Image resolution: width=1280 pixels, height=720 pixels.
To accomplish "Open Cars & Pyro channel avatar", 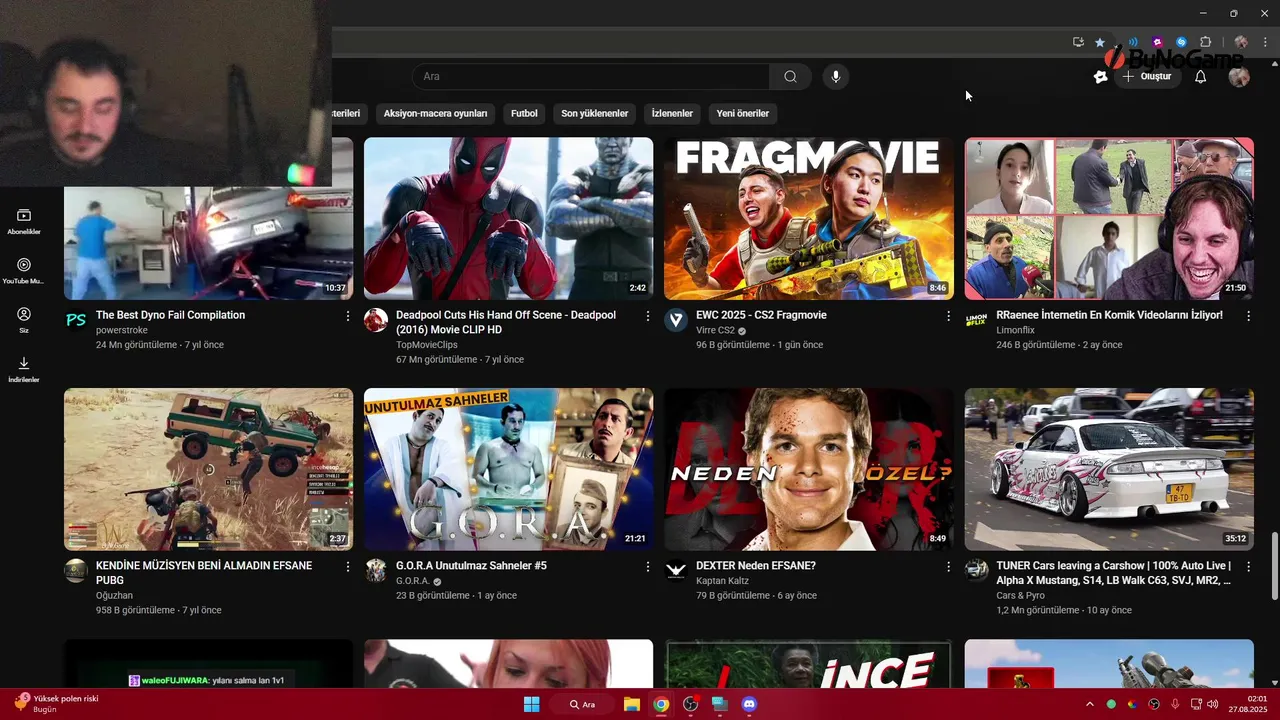I will [x=976, y=570].
